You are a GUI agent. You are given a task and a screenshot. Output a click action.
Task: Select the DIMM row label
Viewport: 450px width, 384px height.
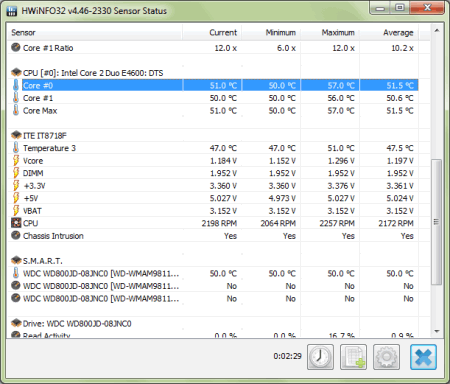[x=33, y=173]
